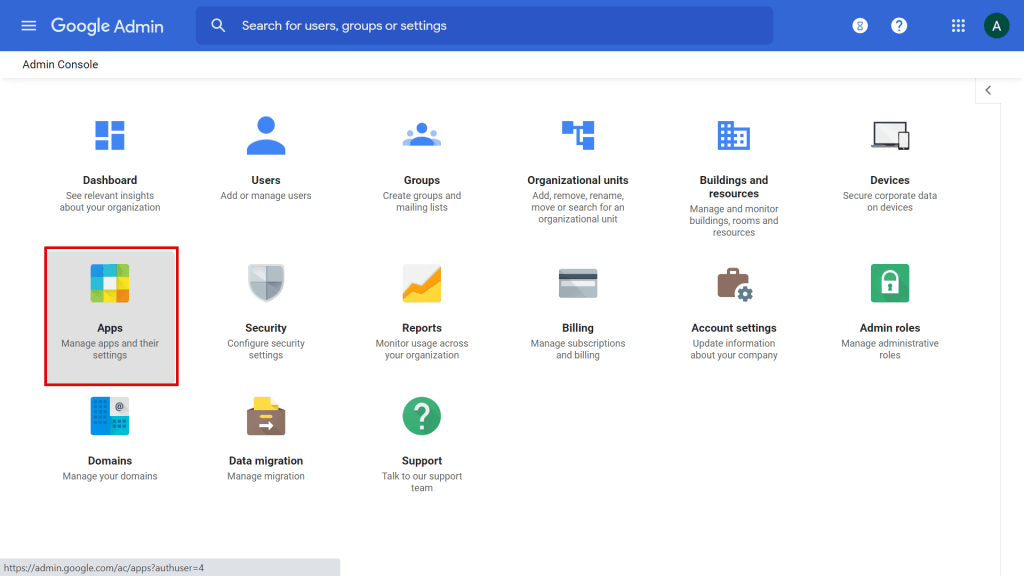Screen dimensions: 1024x576
Task: Click the Data migration title
Action: tap(266, 461)
